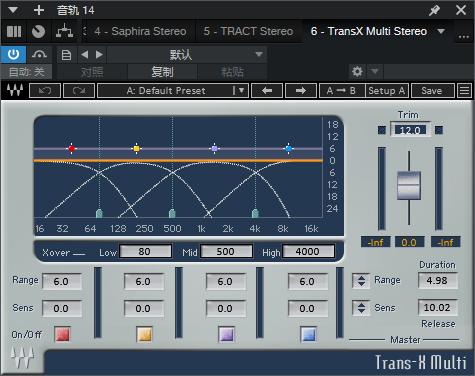Click the master Range stepper arrows
The image size is (475, 376).
(x=361, y=281)
